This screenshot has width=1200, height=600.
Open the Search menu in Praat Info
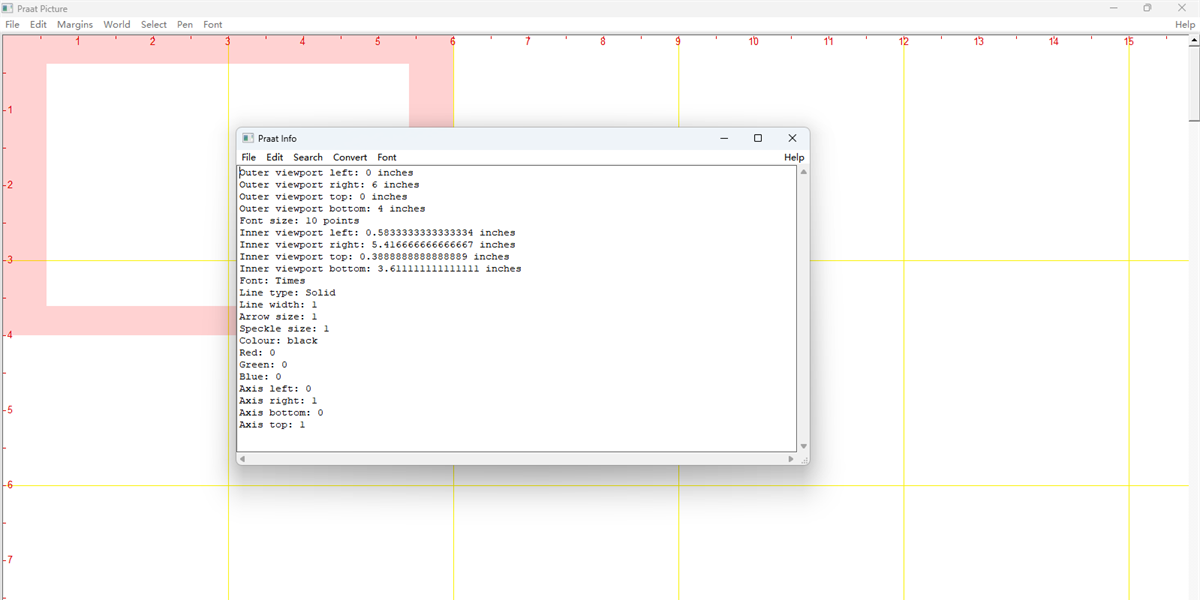tap(307, 157)
